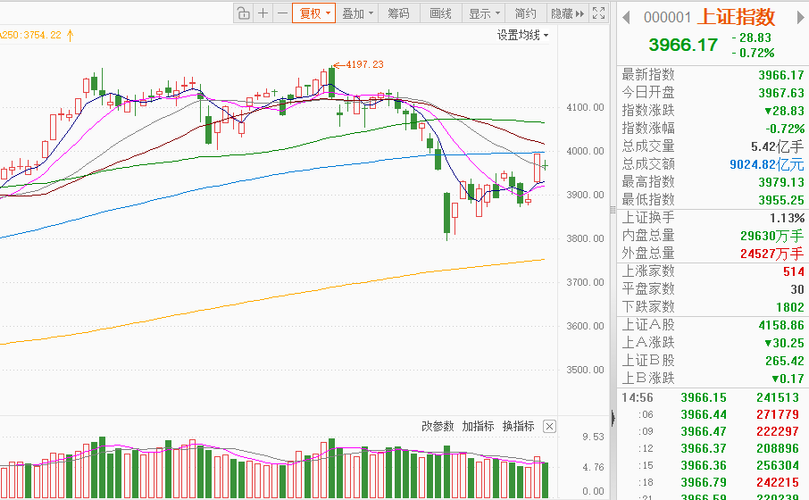Viewport: 809px width, 500px height.
Task: Expand the 叠加 overlay dropdown
Action: click(x=357, y=13)
